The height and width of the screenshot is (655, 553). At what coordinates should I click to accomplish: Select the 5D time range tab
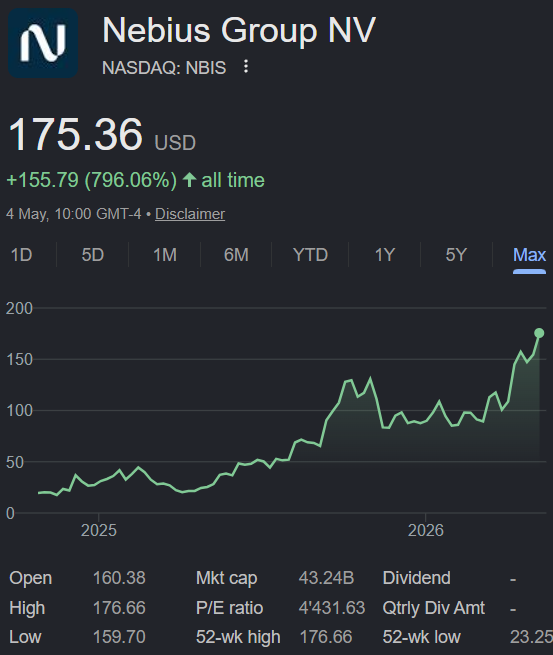pyautogui.click(x=93, y=255)
